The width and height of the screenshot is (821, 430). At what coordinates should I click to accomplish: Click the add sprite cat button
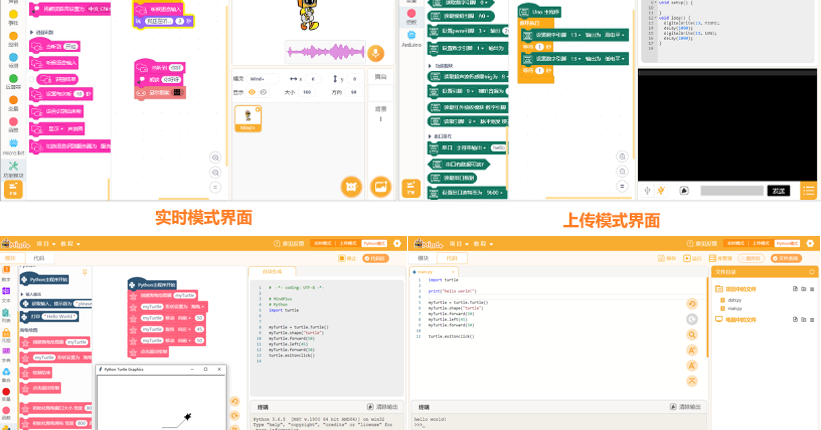(351, 187)
